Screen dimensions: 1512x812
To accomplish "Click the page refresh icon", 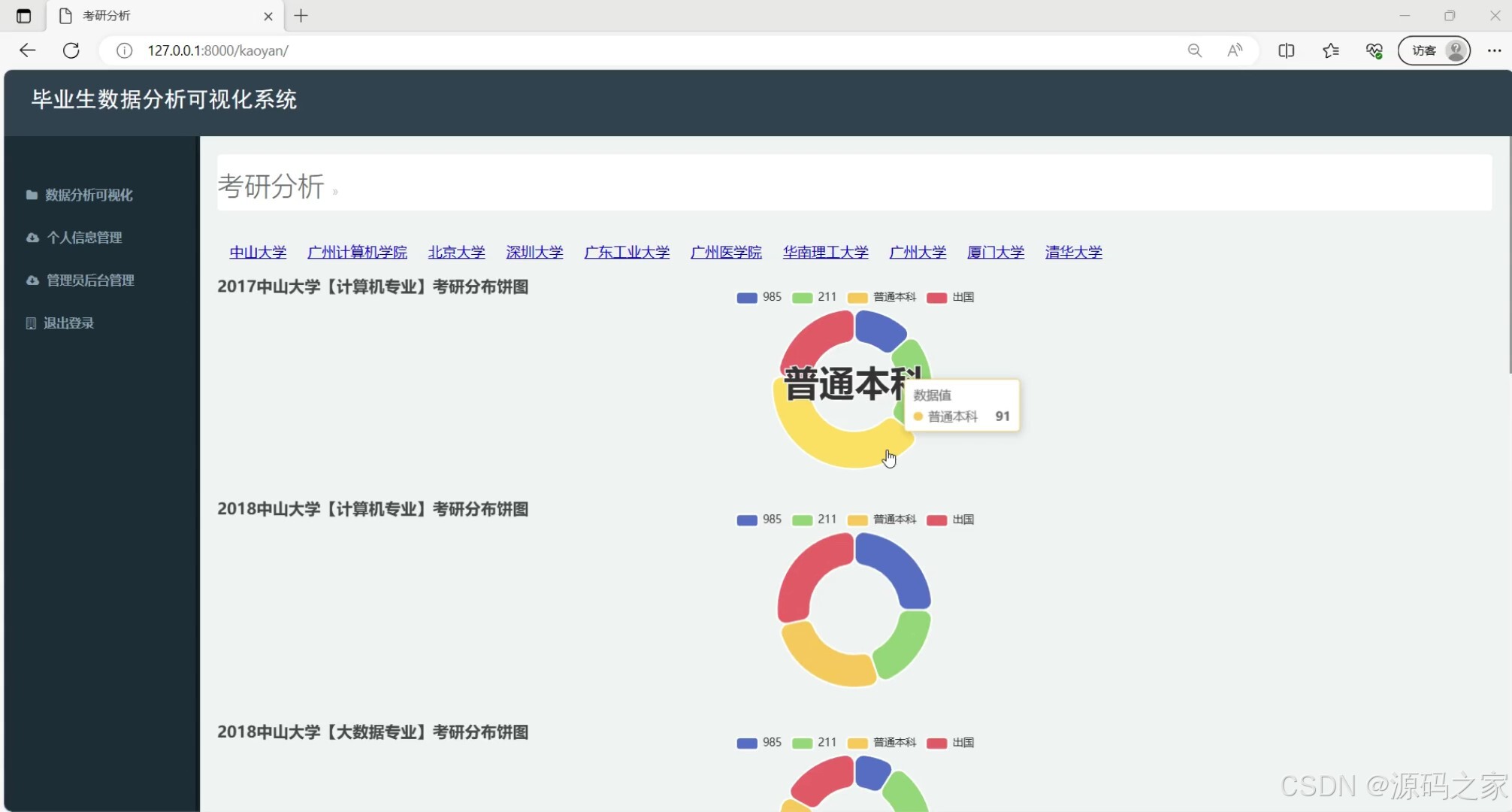I will (x=72, y=50).
